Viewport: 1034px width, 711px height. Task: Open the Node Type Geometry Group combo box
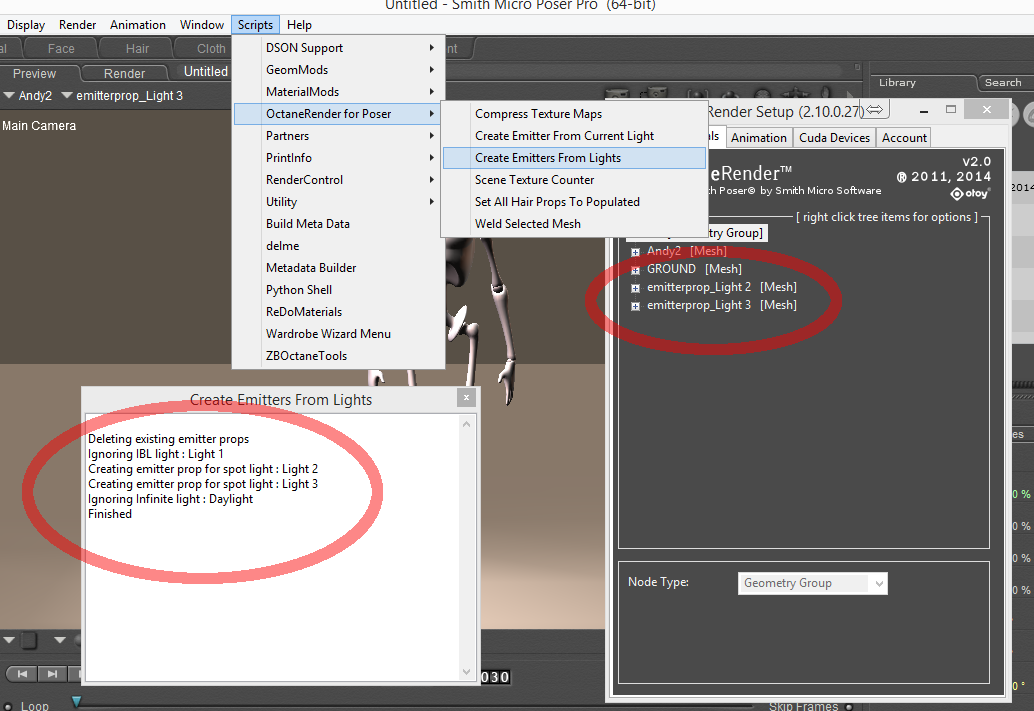[x=812, y=583]
